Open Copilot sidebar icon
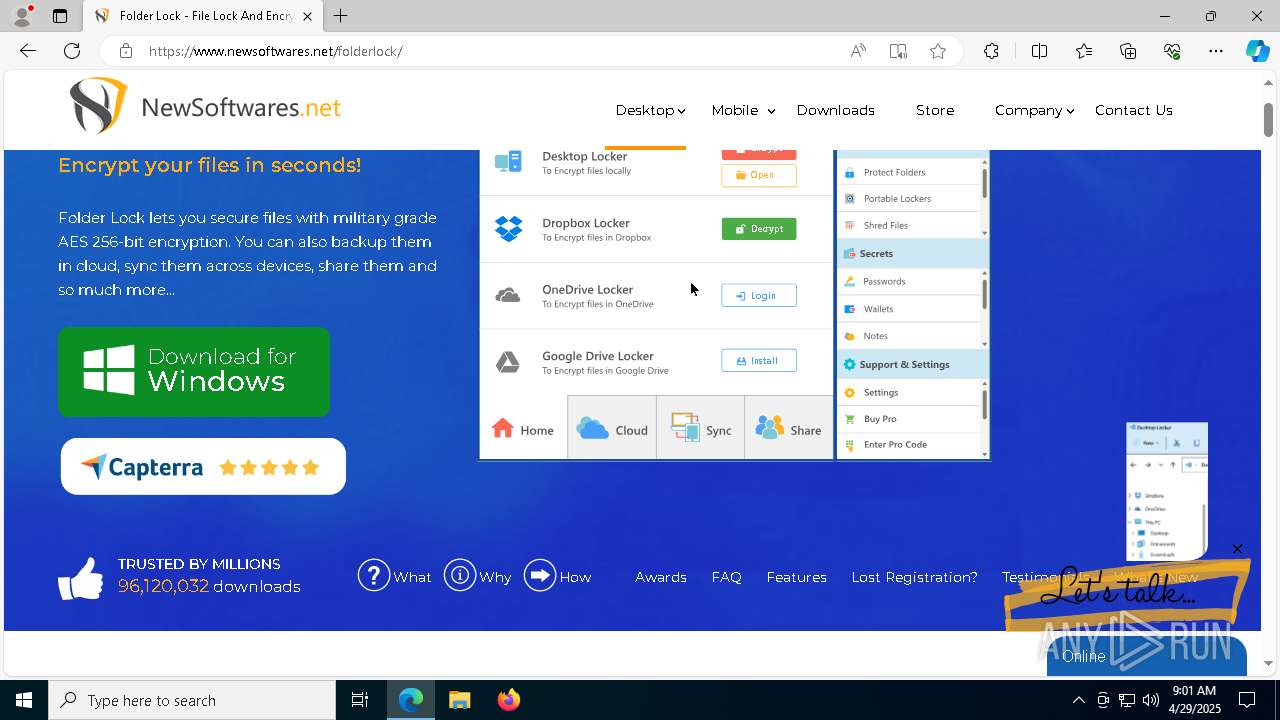Screen dimensions: 1280x720 point(1257,51)
